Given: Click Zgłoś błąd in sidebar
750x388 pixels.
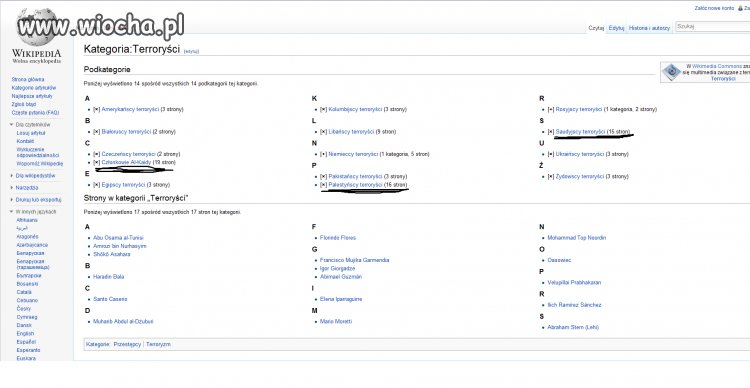Looking at the screenshot, I should [24, 104].
